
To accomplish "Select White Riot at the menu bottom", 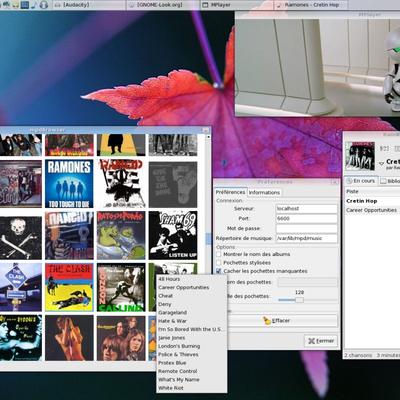I will click(192, 388).
